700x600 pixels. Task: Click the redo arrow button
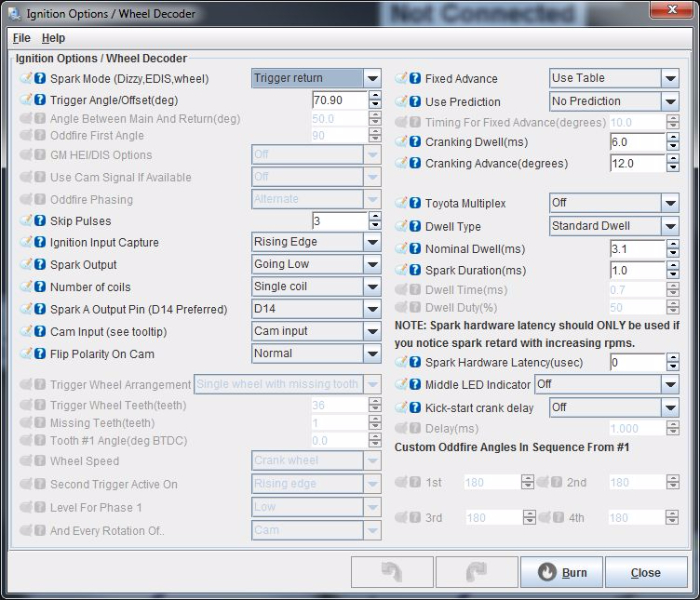click(475, 572)
